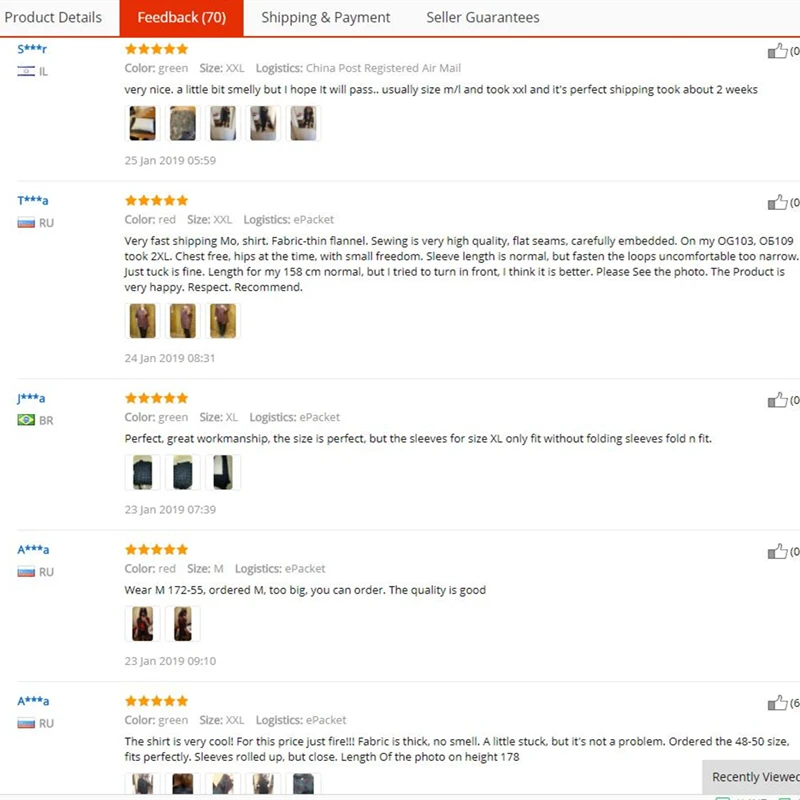Image resolution: width=800 pixels, height=800 pixels.
Task: Mark A***a's red M review helpful
Action: click(x=777, y=552)
